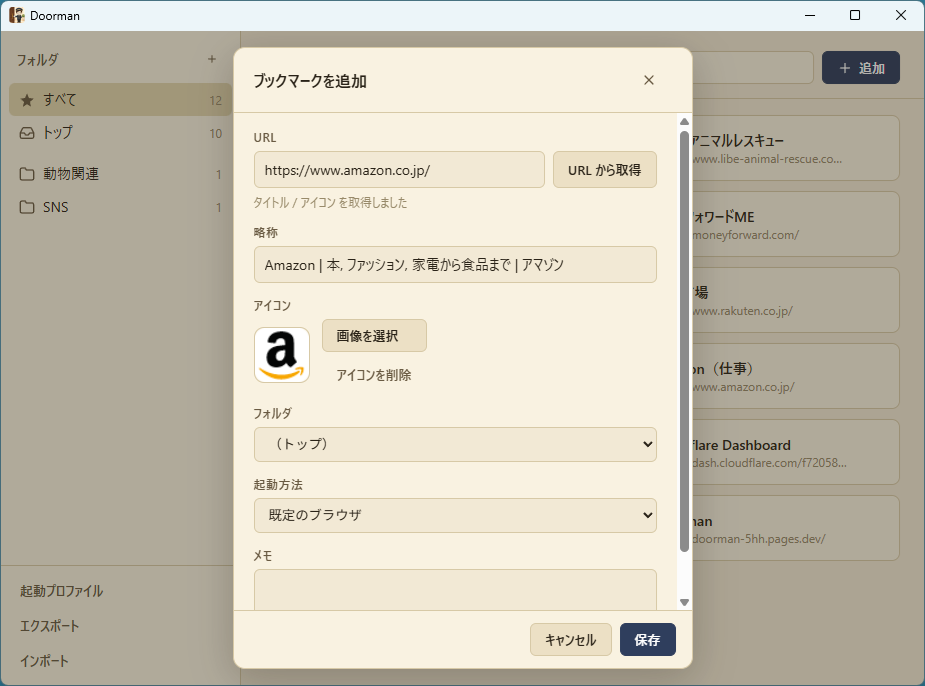Click the URL から取得 button
This screenshot has width=925, height=686.
click(x=604, y=169)
